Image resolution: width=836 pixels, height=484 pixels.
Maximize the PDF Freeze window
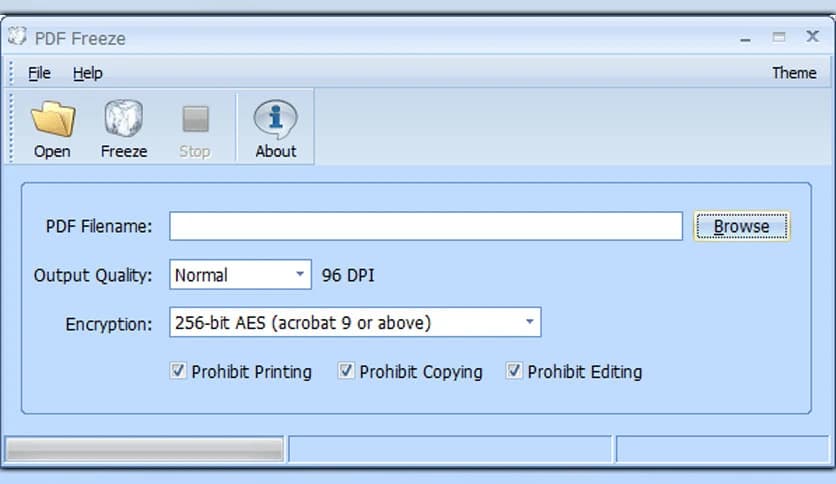[779, 37]
